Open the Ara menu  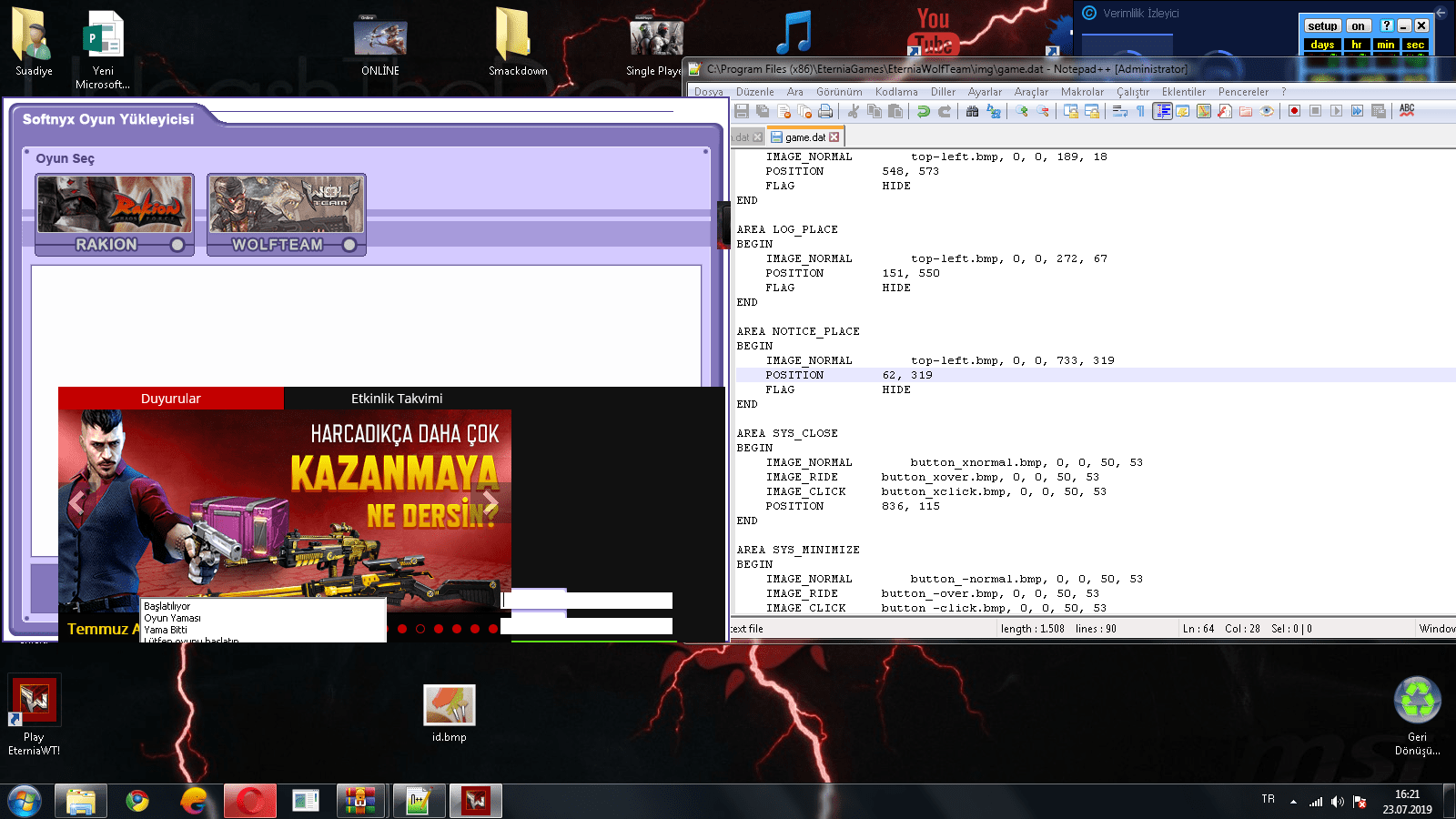(795, 92)
